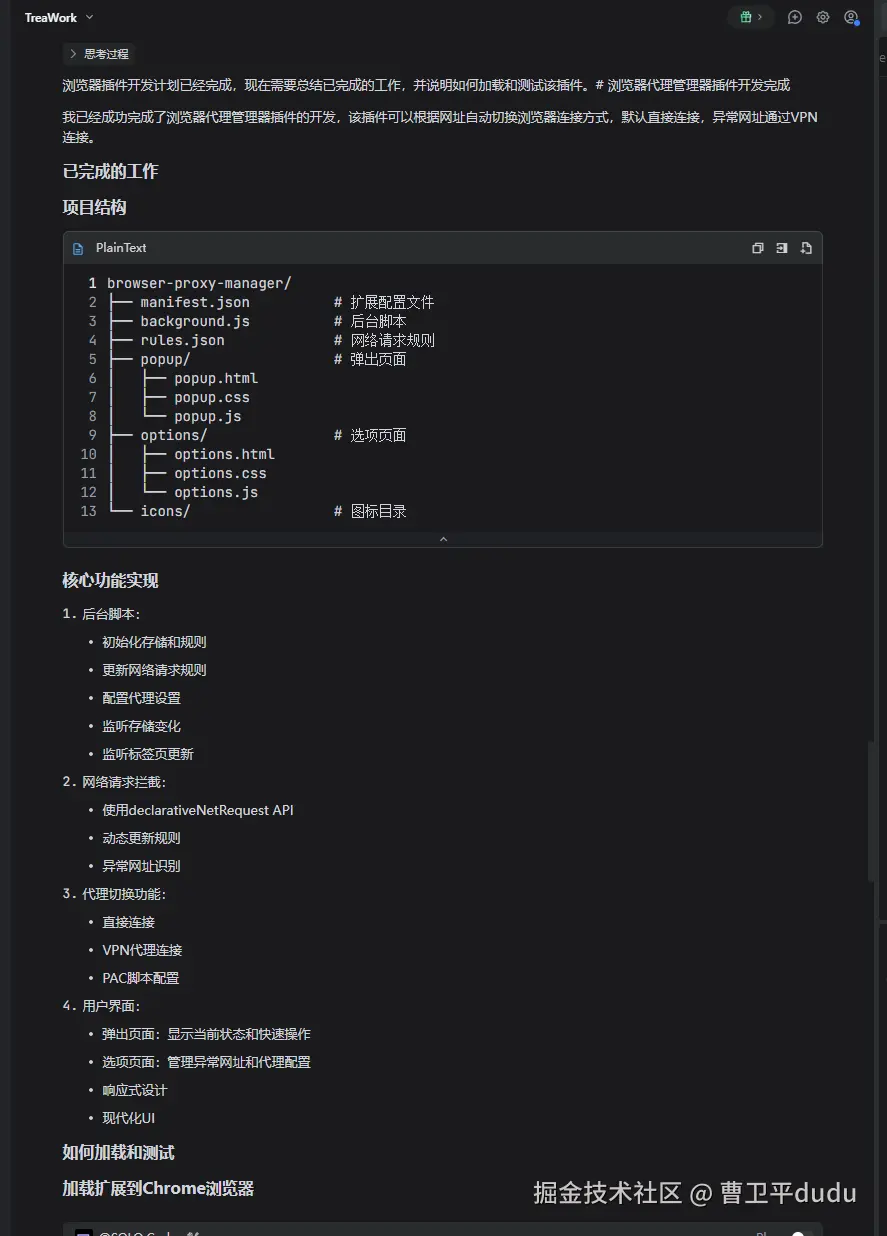887x1236 pixels.
Task: Copy the PlainText code block
Action: click(758, 248)
